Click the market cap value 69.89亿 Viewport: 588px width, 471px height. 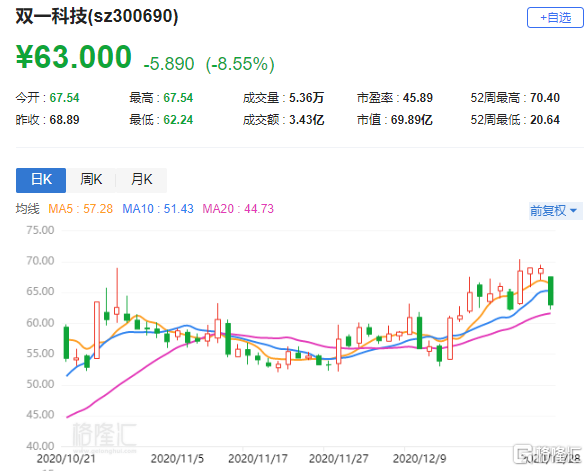point(412,120)
